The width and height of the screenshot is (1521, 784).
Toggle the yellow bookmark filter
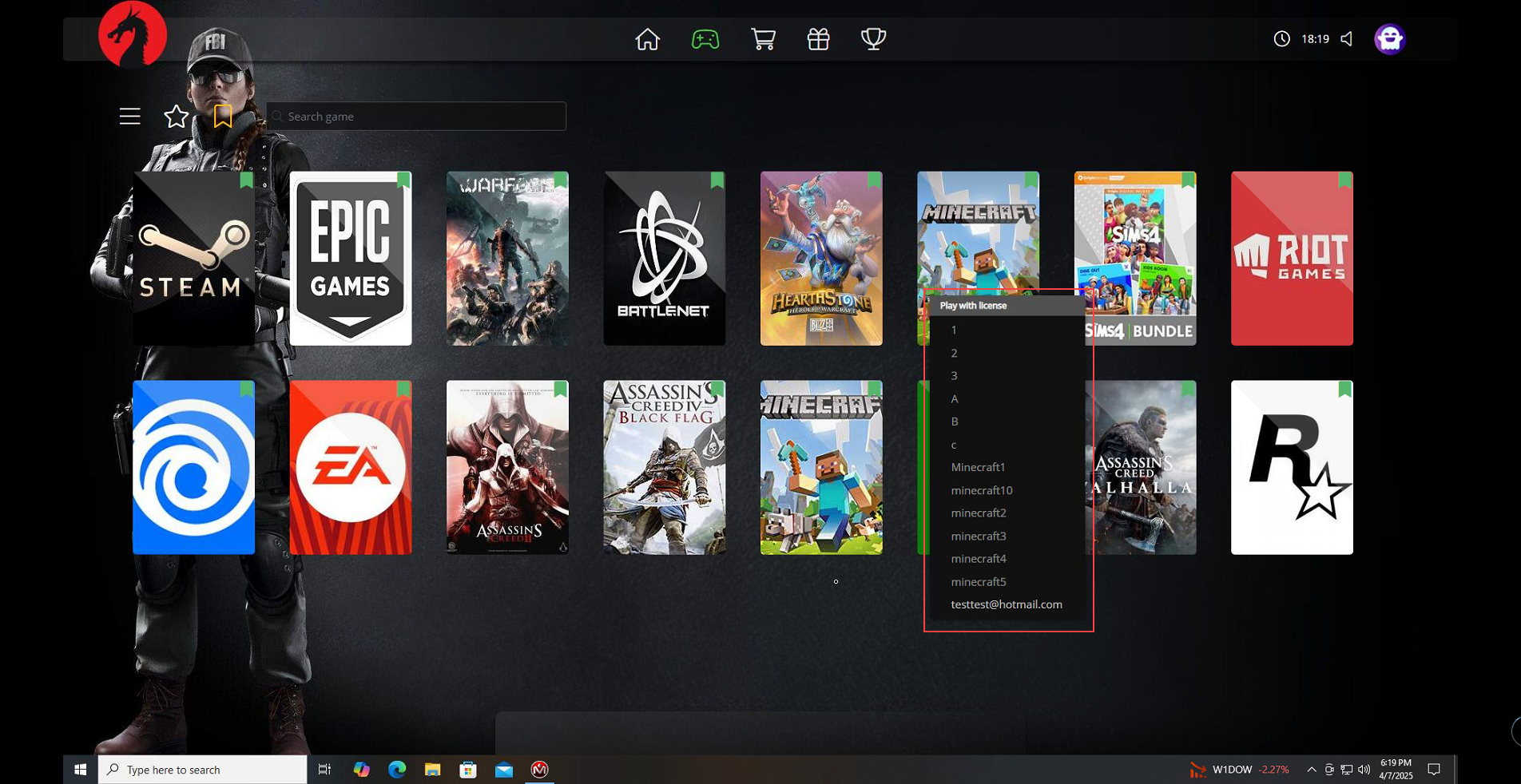(x=223, y=117)
